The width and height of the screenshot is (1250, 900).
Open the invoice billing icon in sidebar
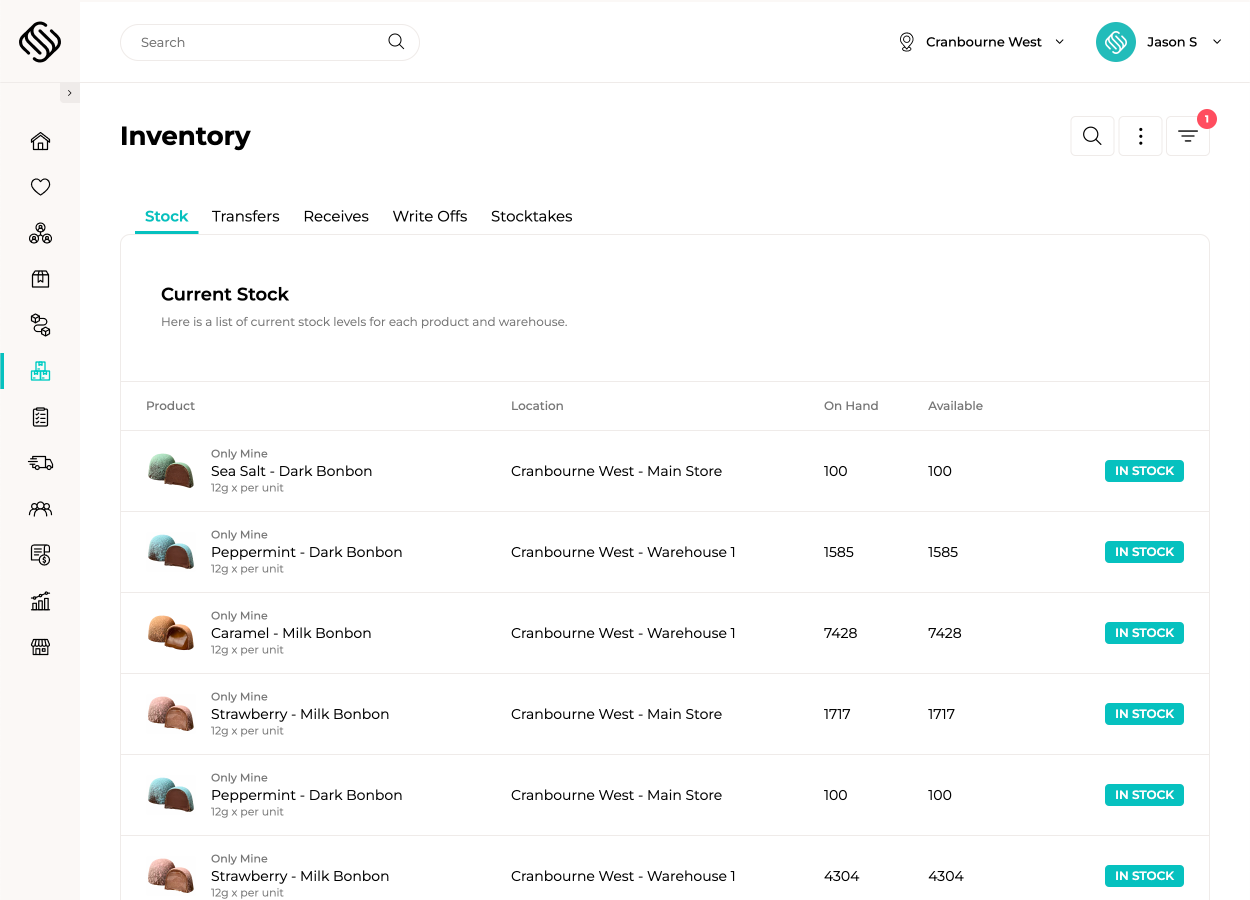click(x=40, y=555)
